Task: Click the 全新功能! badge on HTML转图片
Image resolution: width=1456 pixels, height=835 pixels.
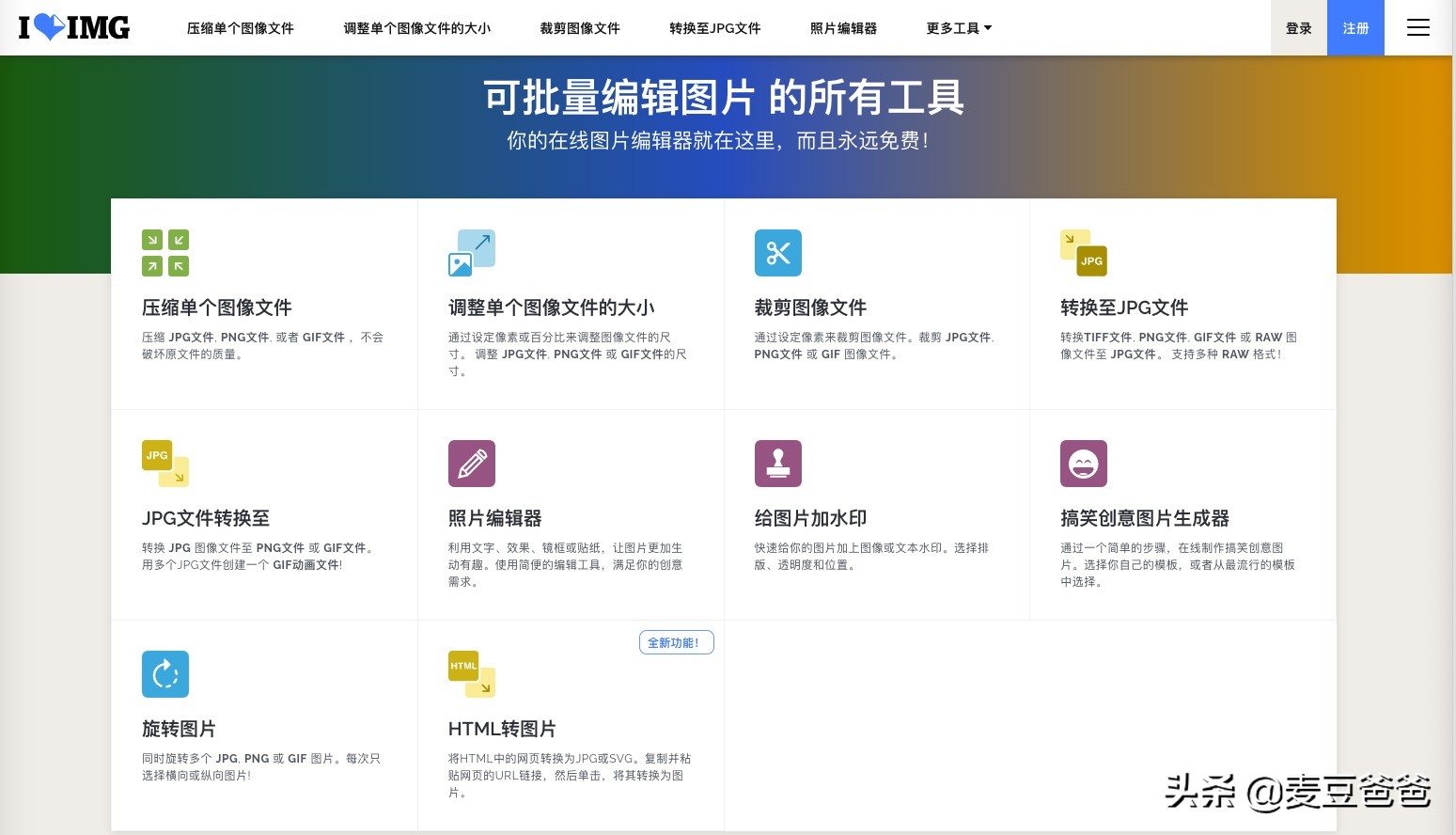Action: pos(676,641)
